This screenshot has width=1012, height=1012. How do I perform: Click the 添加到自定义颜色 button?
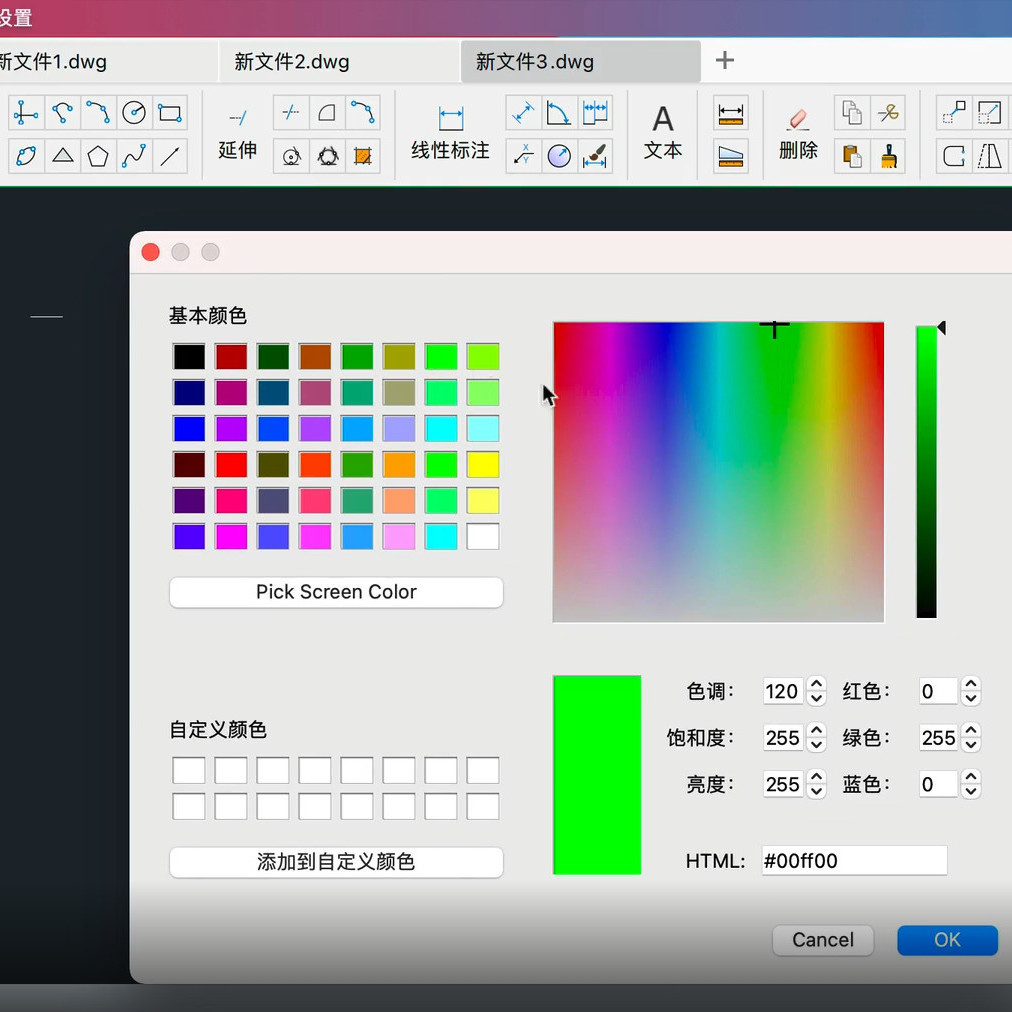[x=336, y=862]
